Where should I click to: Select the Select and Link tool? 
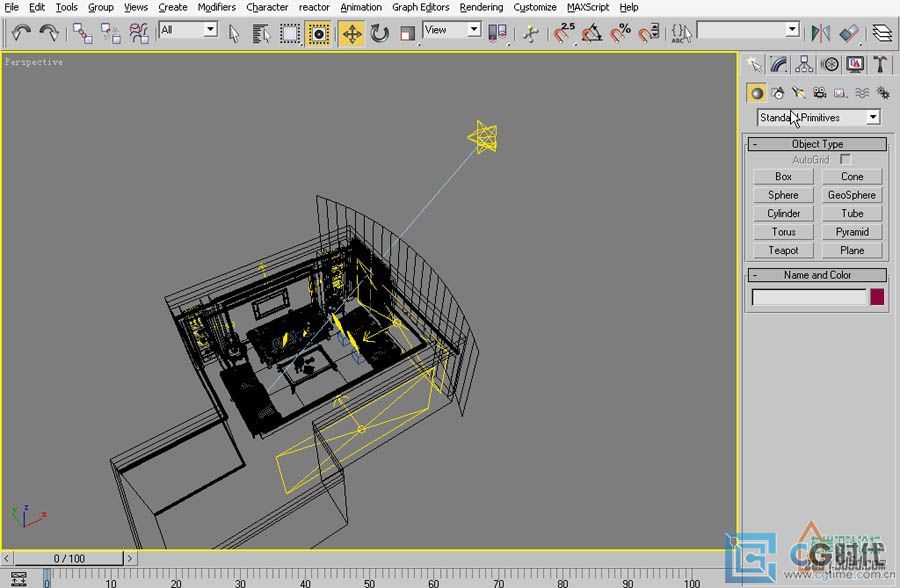point(82,33)
